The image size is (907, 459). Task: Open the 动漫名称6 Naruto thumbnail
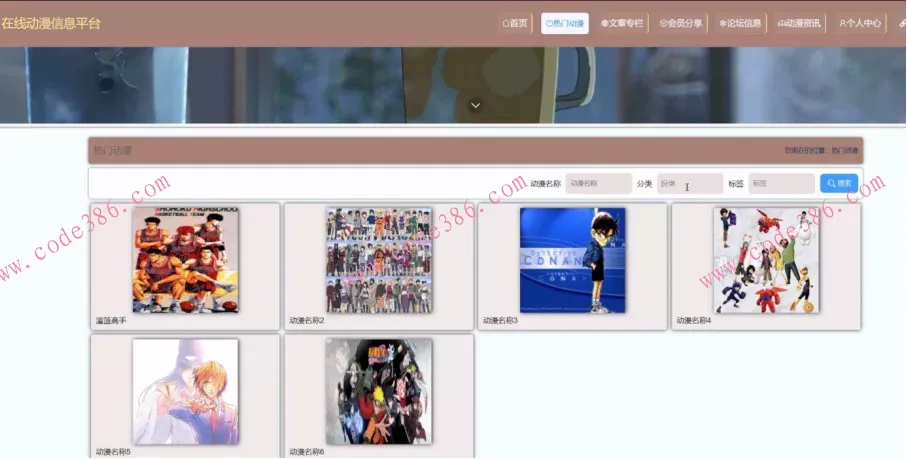[x=379, y=391]
